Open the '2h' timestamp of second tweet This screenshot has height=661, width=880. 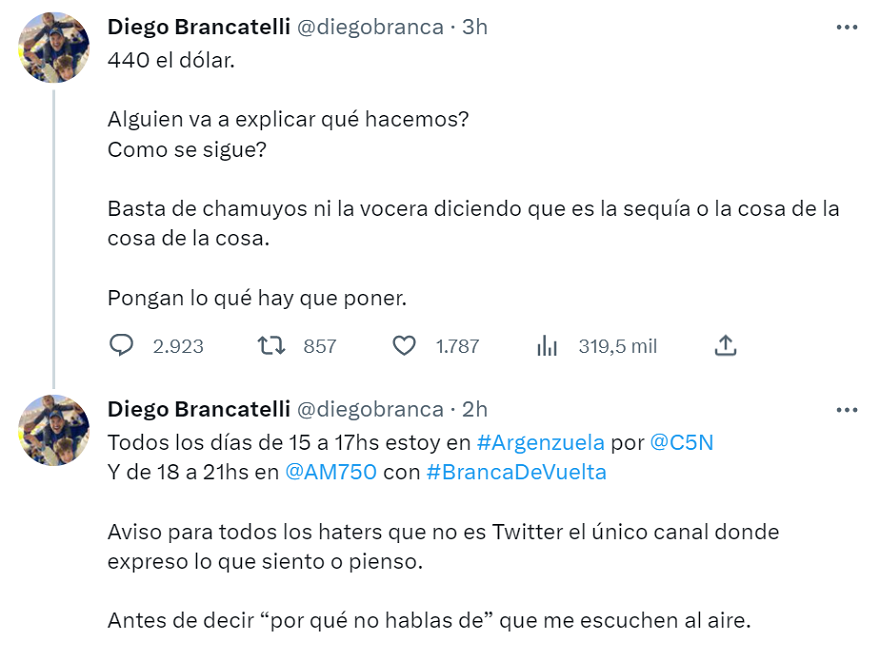click(x=475, y=409)
